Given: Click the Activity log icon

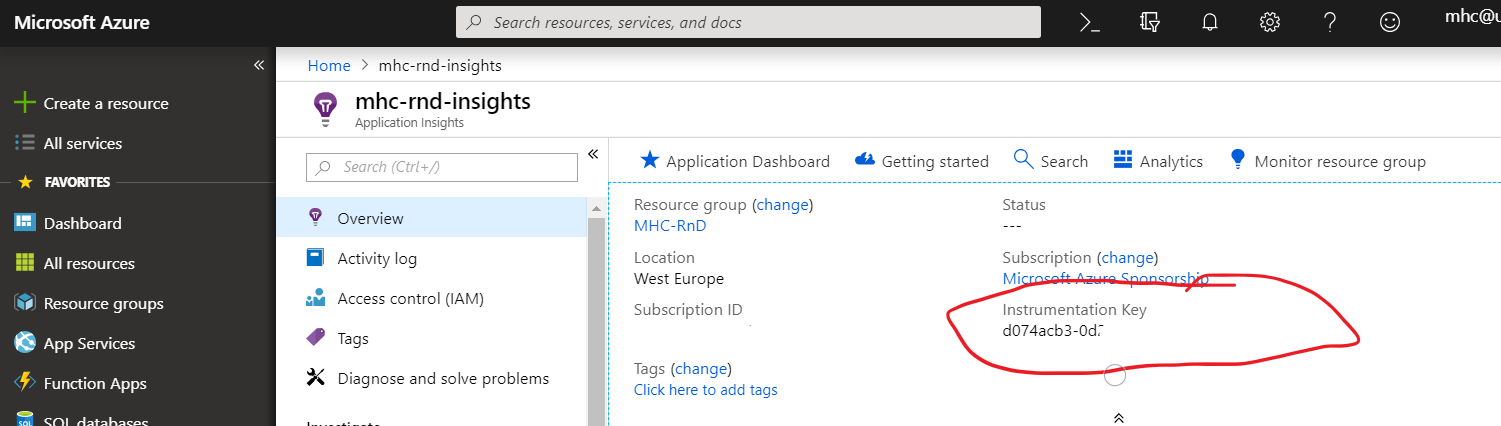Looking at the screenshot, I should [x=316, y=258].
